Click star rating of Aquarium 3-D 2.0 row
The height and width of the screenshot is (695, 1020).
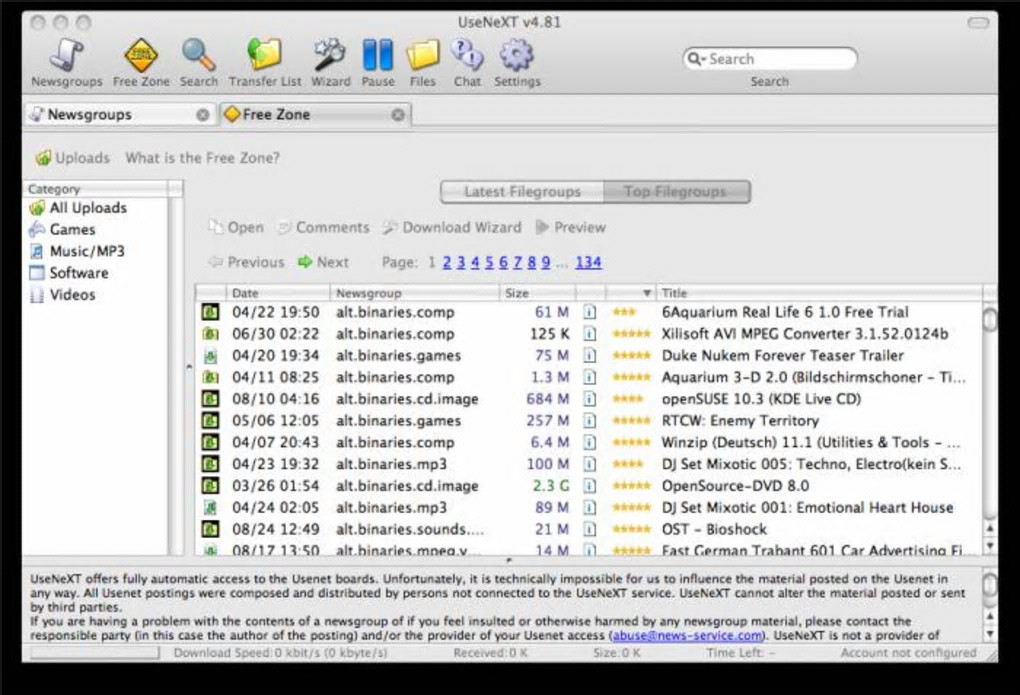click(631, 377)
